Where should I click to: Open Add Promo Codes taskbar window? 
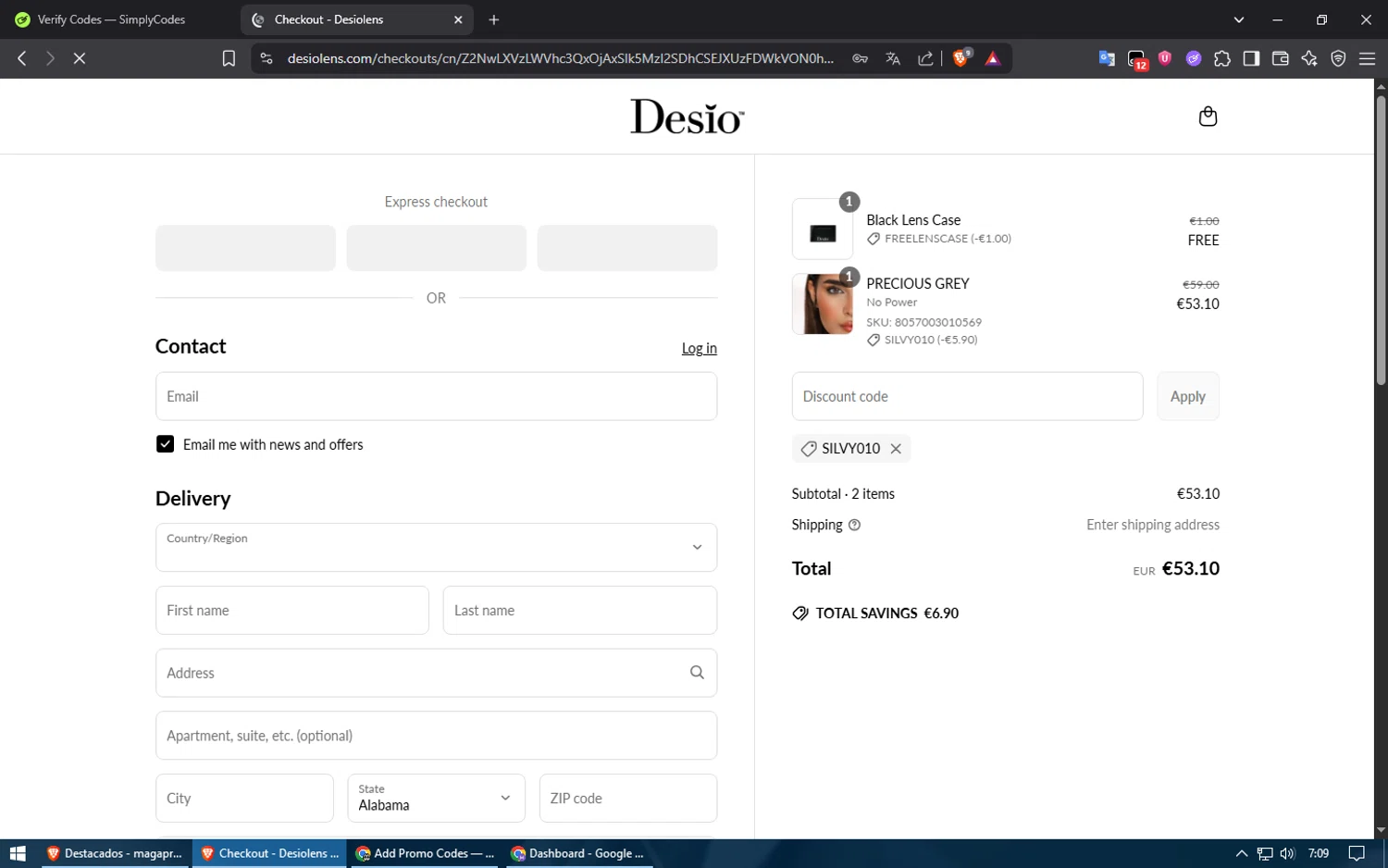424,853
